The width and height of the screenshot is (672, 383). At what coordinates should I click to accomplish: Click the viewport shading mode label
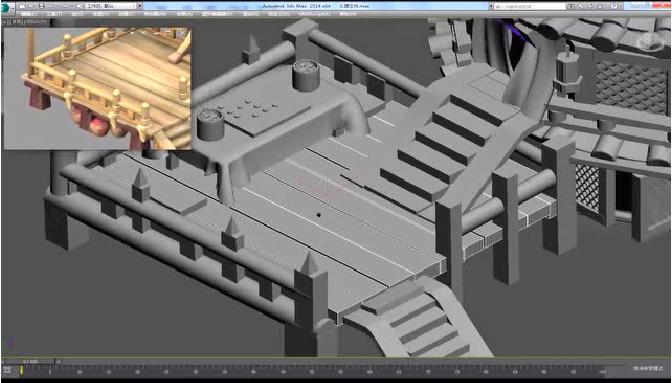(x=36, y=22)
